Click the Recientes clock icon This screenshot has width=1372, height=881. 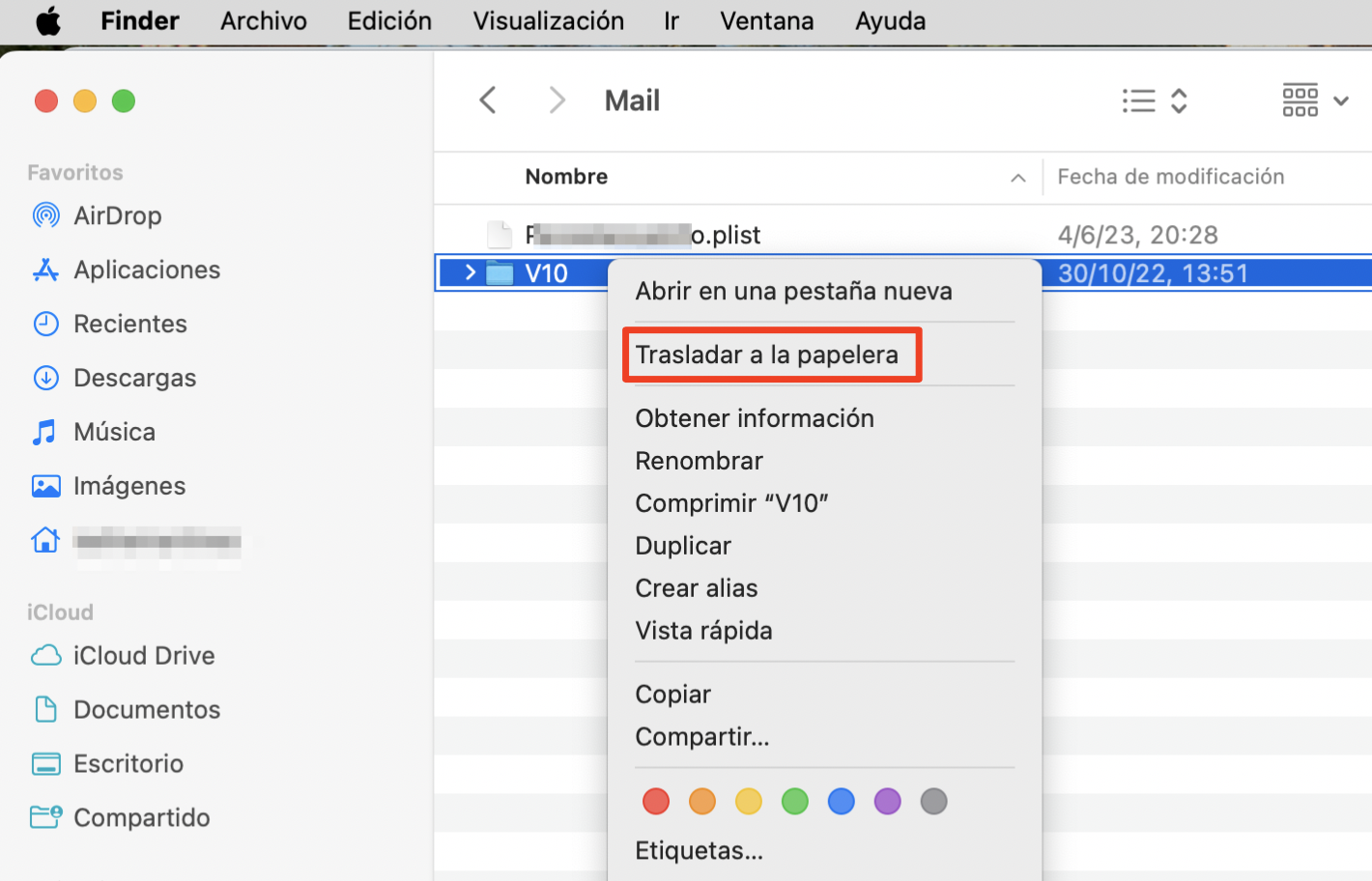click(45, 324)
